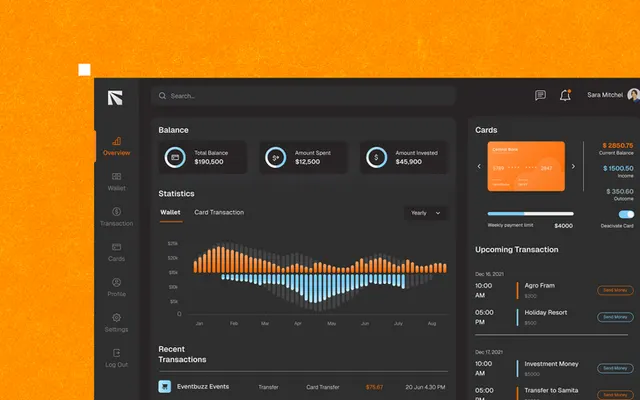640x400 pixels.
Task: Click Sara Mitchel's profile avatar
Action: coord(633,95)
